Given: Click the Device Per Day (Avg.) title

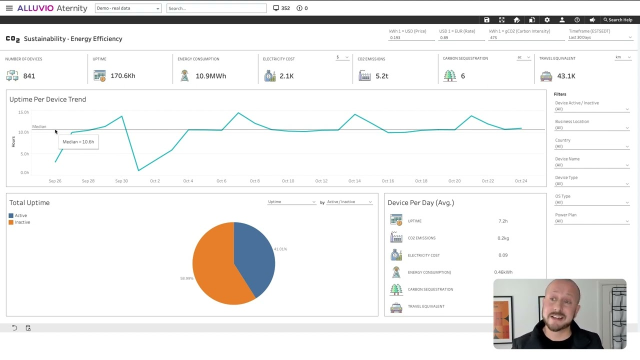Looking at the screenshot, I should [421, 202].
